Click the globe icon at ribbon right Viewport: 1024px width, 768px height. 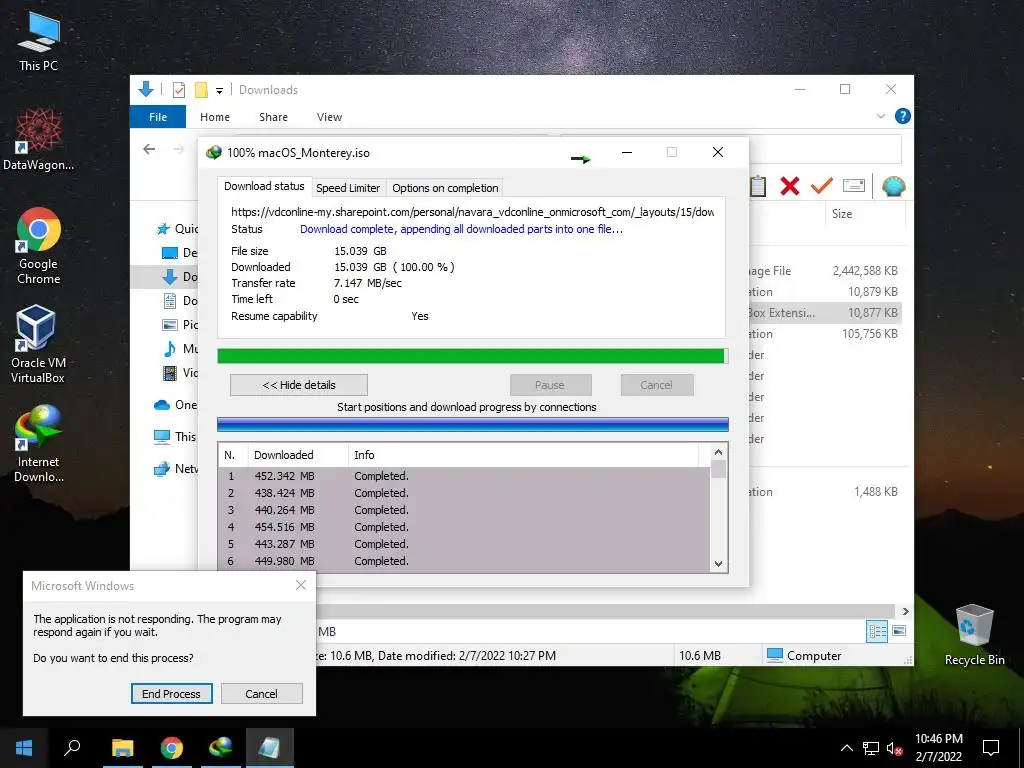click(x=893, y=186)
